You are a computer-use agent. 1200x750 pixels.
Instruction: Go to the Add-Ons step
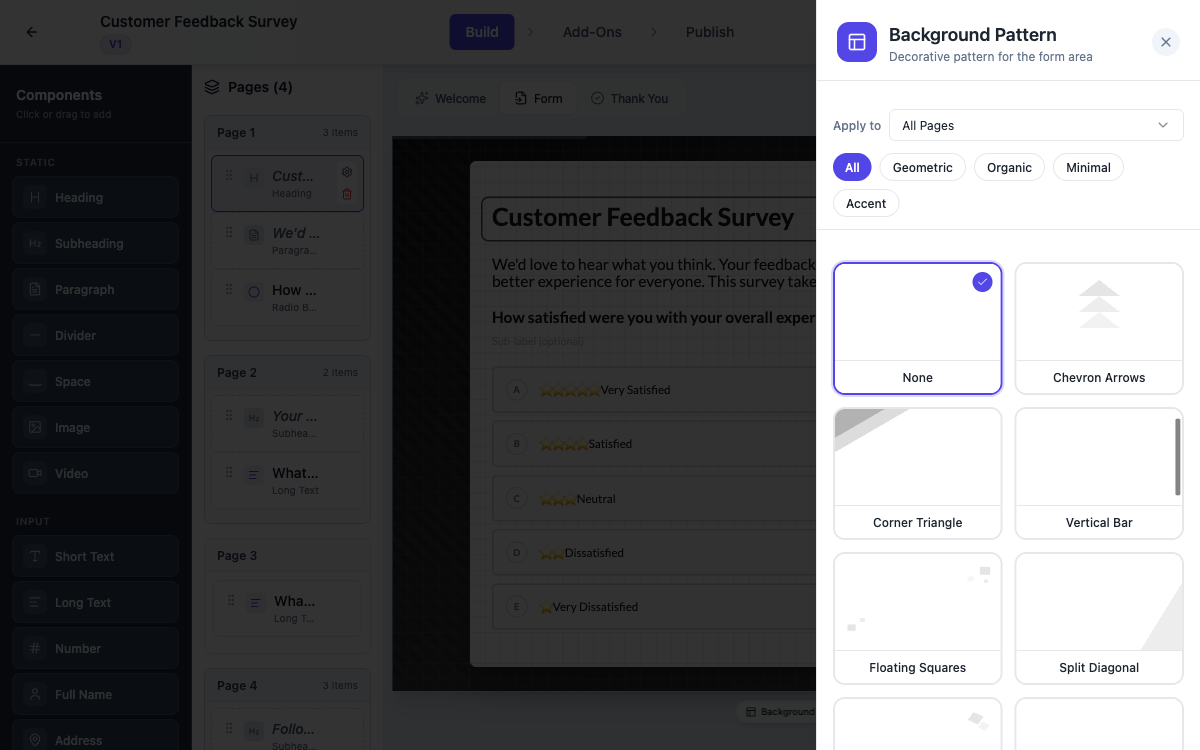tap(592, 32)
